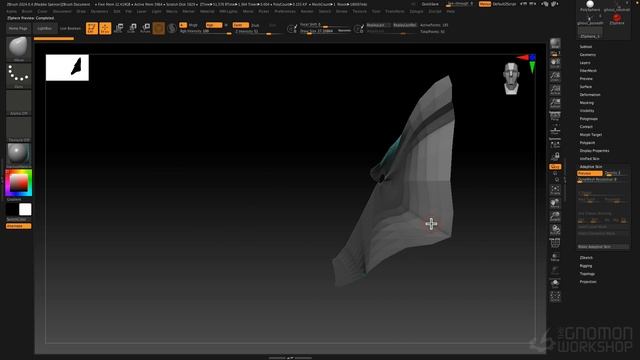Screen dimensions: 640x360
Task: Collapse the Adaptive Skin subpalette
Action: pyautogui.click(x=591, y=167)
